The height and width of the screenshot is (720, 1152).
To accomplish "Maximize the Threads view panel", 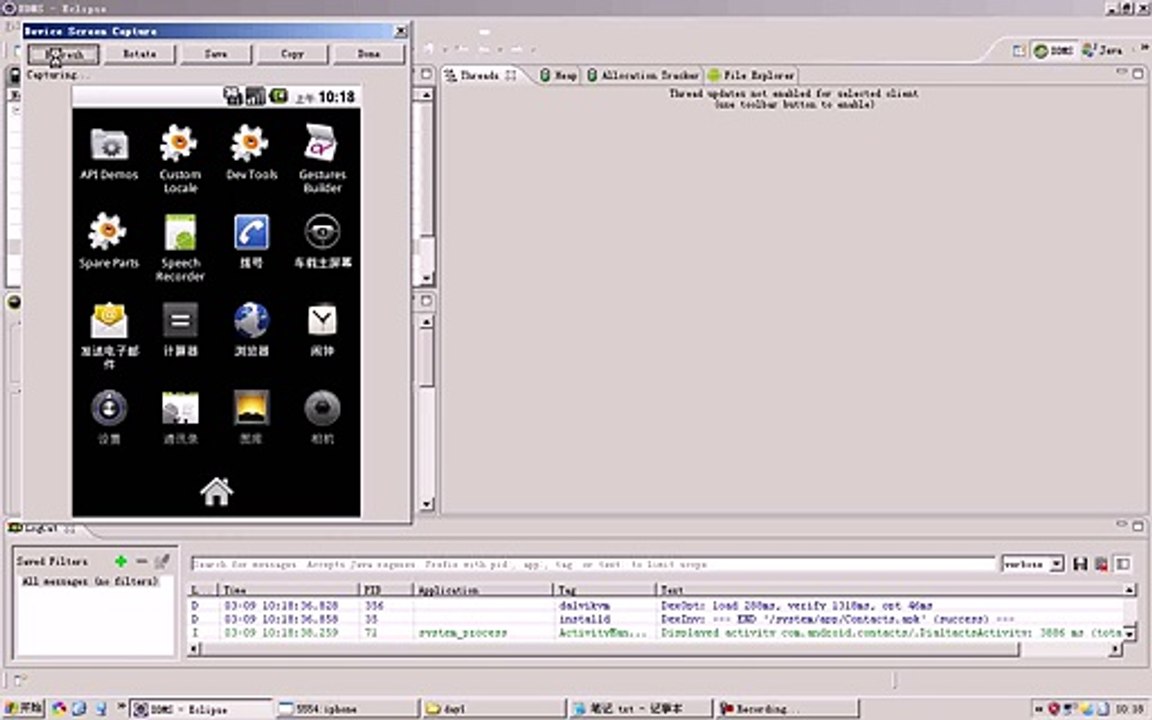I will (x=1137, y=73).
